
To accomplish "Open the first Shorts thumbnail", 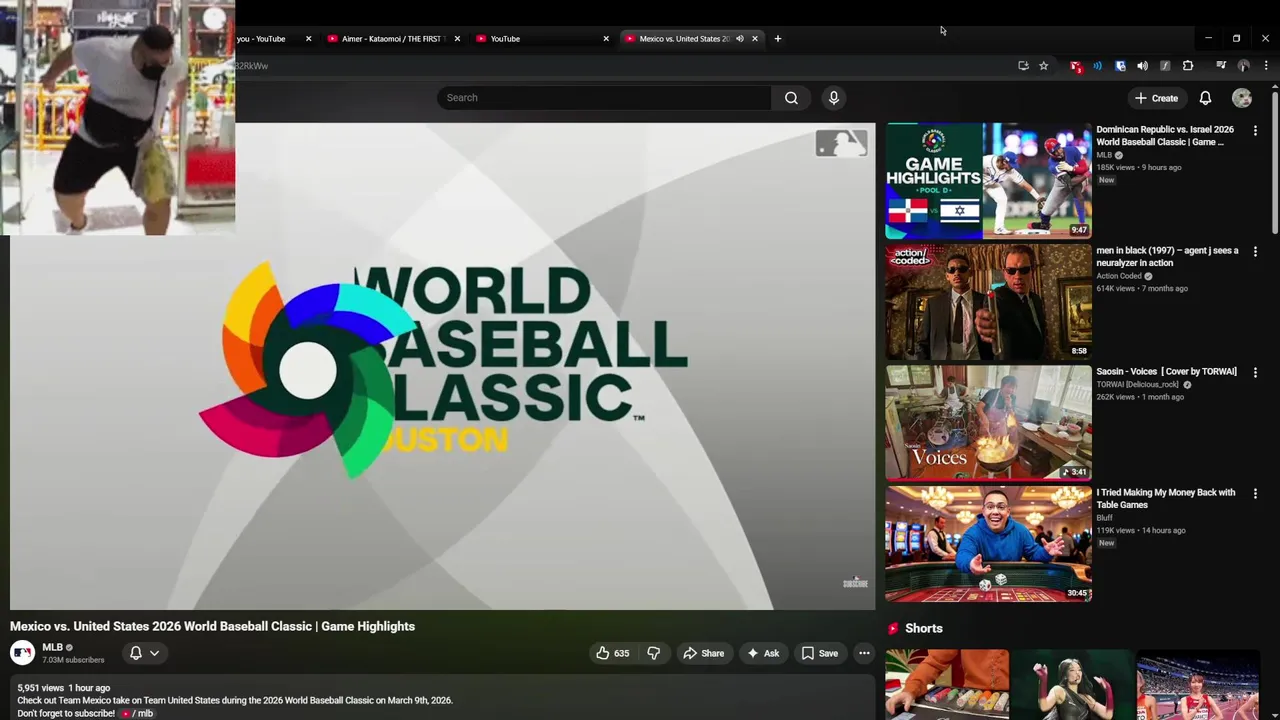I will coord(947,684).
